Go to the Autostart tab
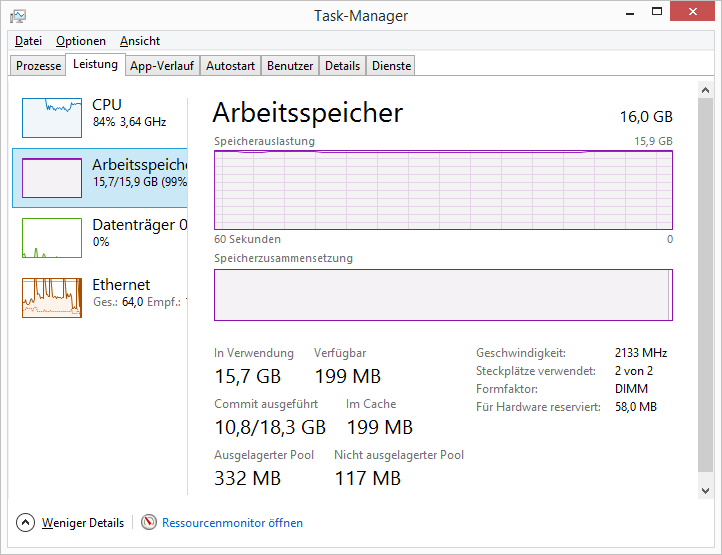This screenshot has width=722, height=555. tap(230, 66)
